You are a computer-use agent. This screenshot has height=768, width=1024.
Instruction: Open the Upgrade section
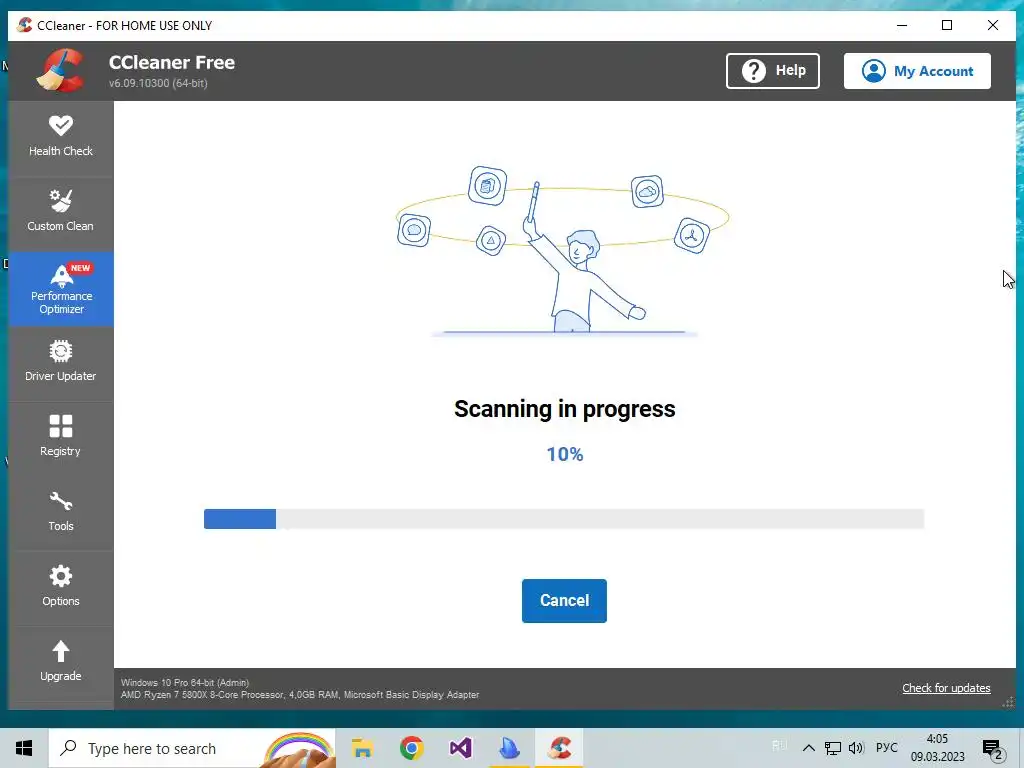[x=61, y=664]
